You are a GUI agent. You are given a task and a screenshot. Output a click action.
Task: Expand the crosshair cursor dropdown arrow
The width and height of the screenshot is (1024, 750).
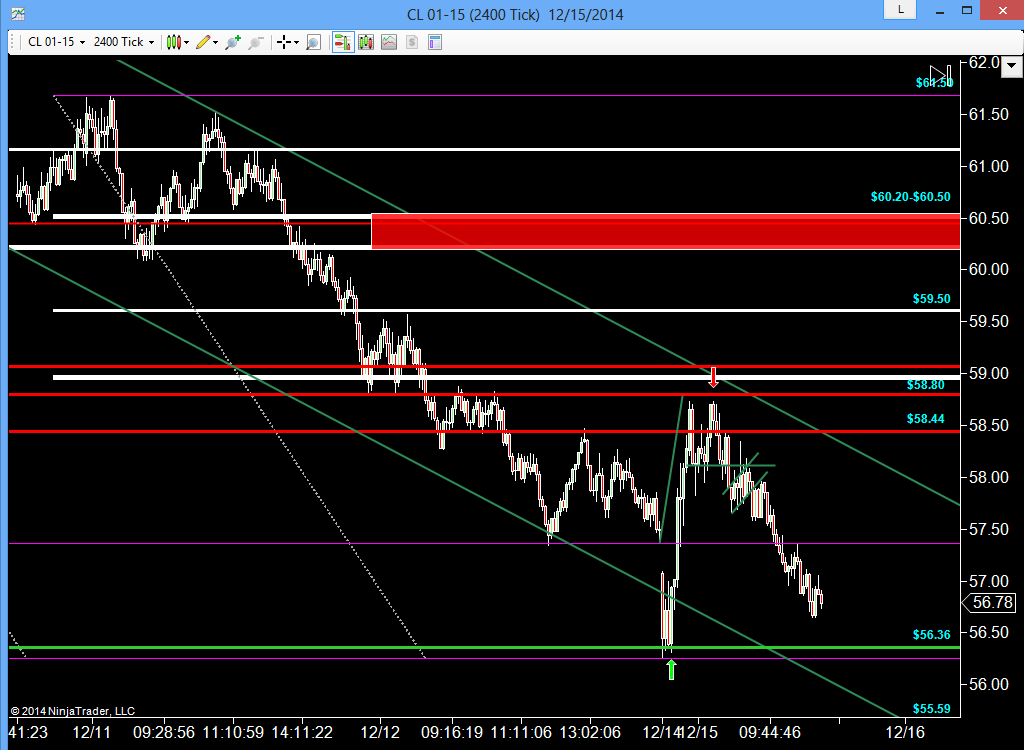tap(296, 42)
